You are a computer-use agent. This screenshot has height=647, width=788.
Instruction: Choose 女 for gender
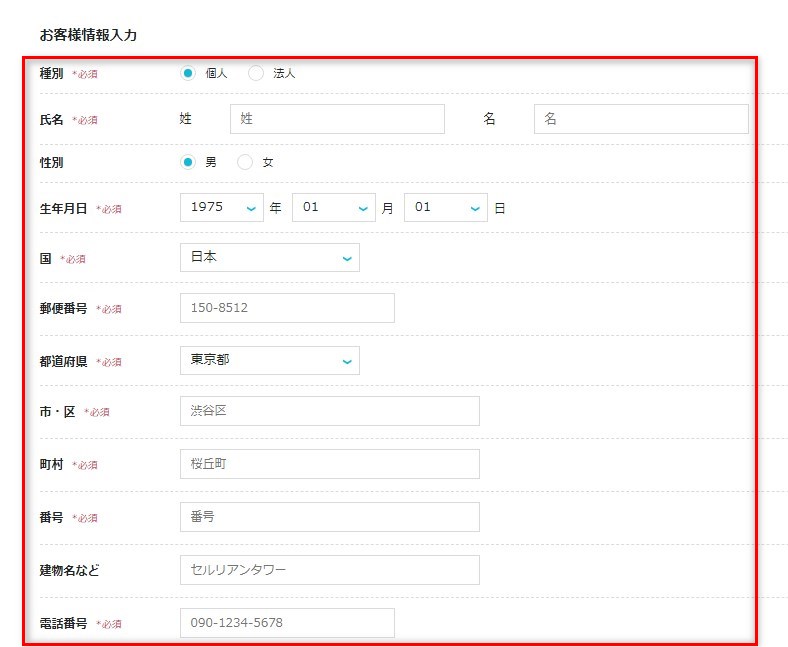tap(245, 162)
